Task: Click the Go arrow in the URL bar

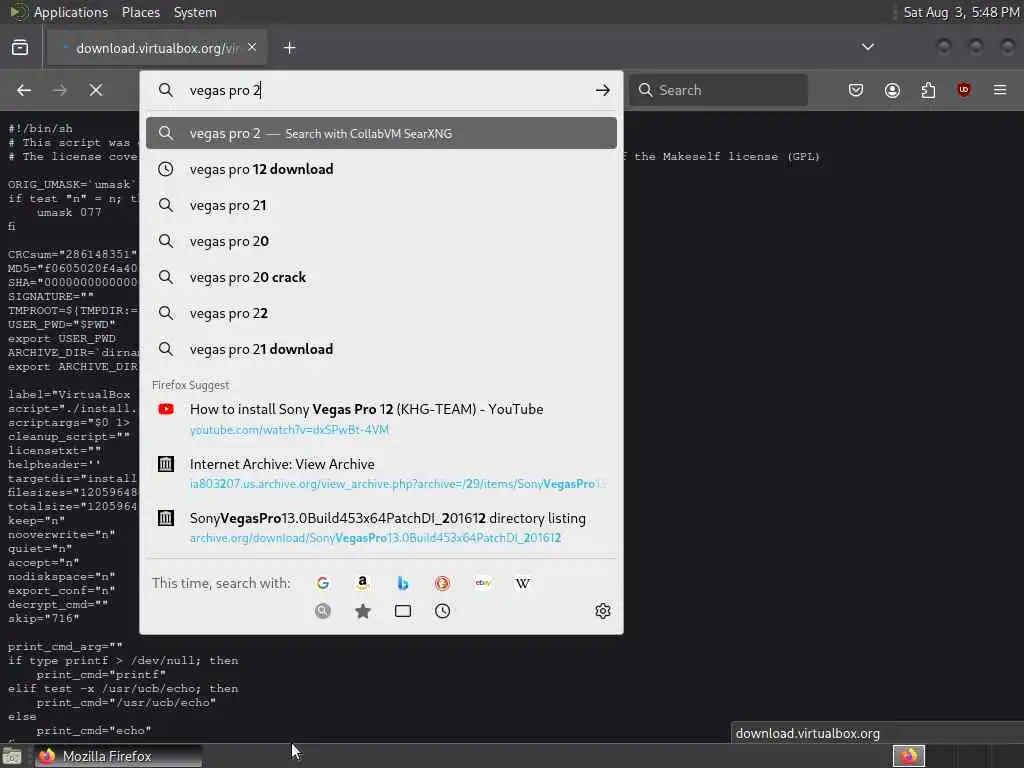Action: click(x=602, y=90)
